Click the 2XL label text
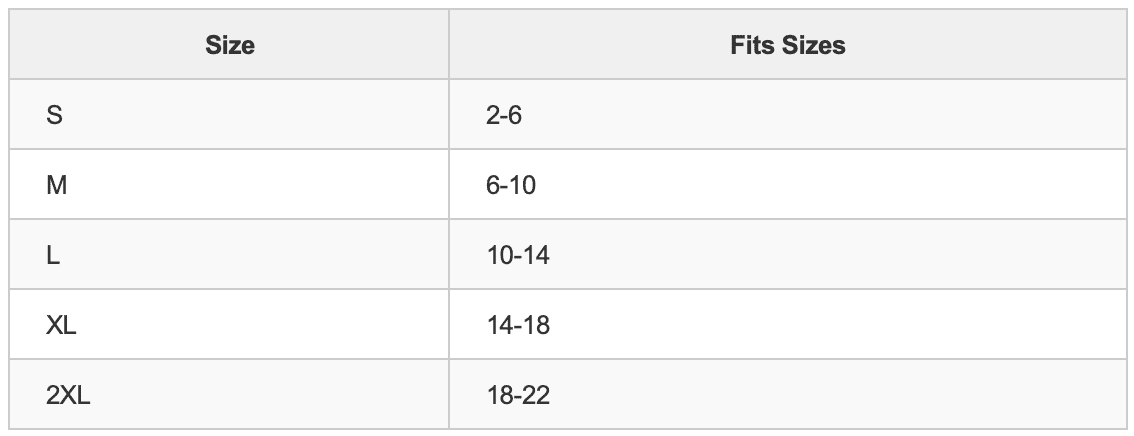This screenshot has width=1134, height=436. (x=68, y=395)
